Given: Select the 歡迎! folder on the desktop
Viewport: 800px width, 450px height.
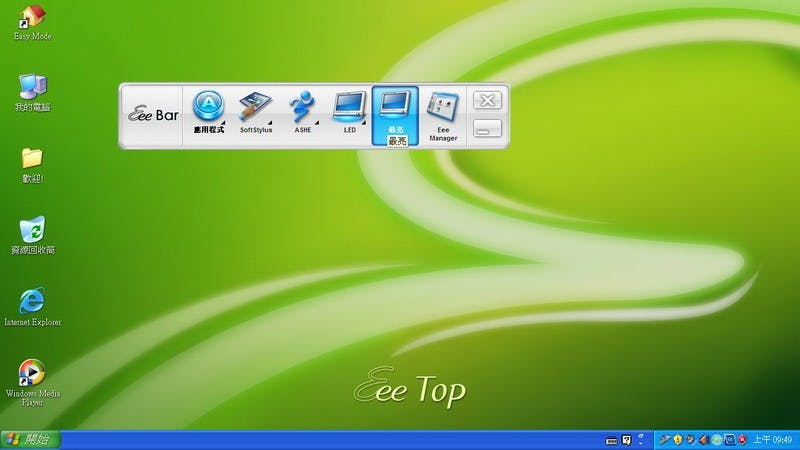Looking at the screenshot, I should click(x=32, y=165).
